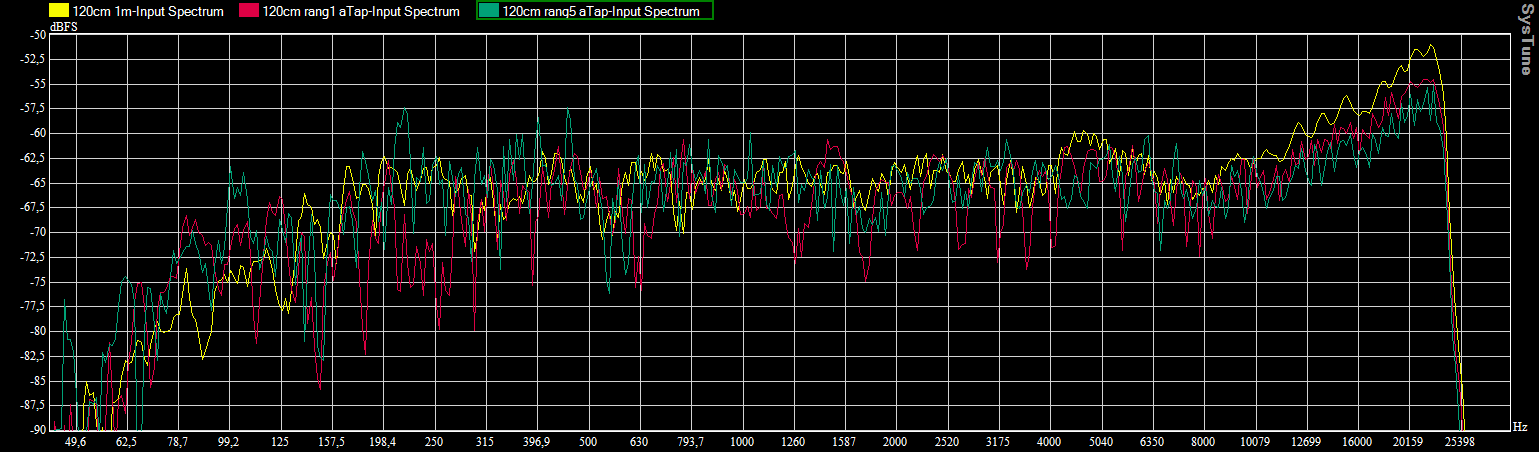Click the yellow curve's highest peak above 20 kHz
Viewport: 1539px width, 452px height.
coord(1431,45)
